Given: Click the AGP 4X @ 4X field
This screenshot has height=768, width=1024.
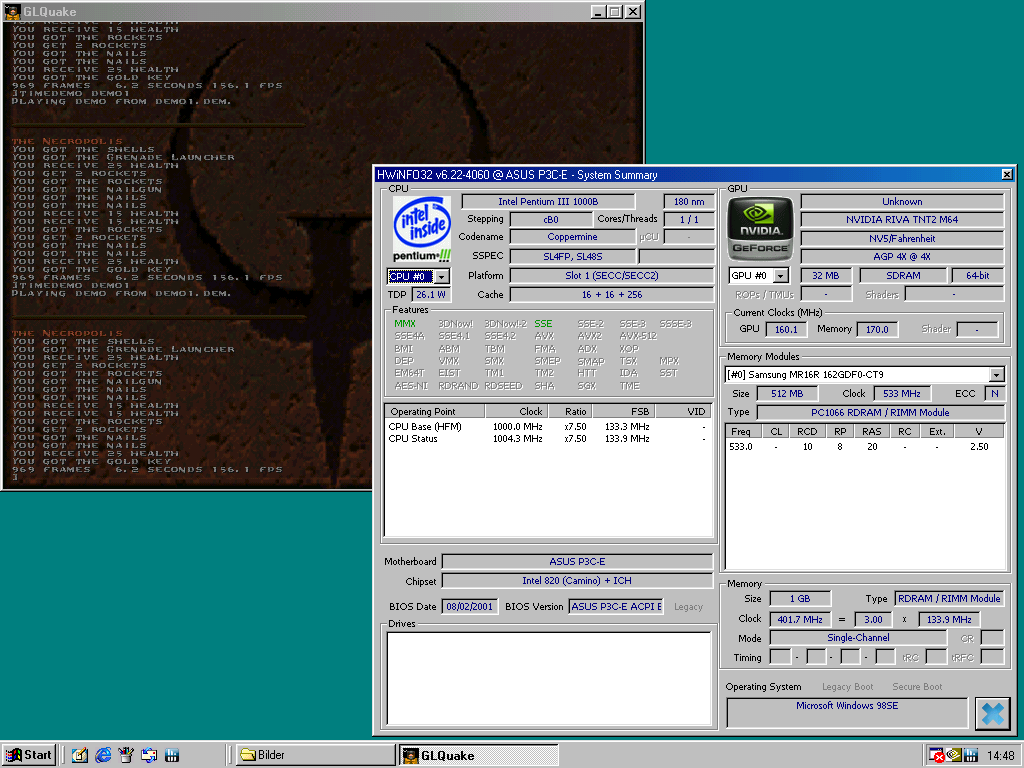Looking at the screenshot, I should [902, 257].
